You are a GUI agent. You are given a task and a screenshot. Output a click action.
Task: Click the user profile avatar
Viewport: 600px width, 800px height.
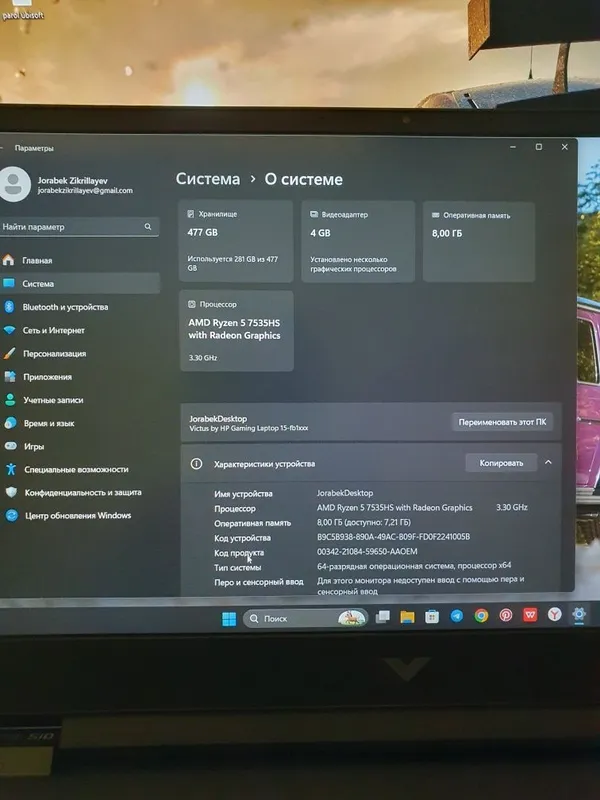click(14, 184)
